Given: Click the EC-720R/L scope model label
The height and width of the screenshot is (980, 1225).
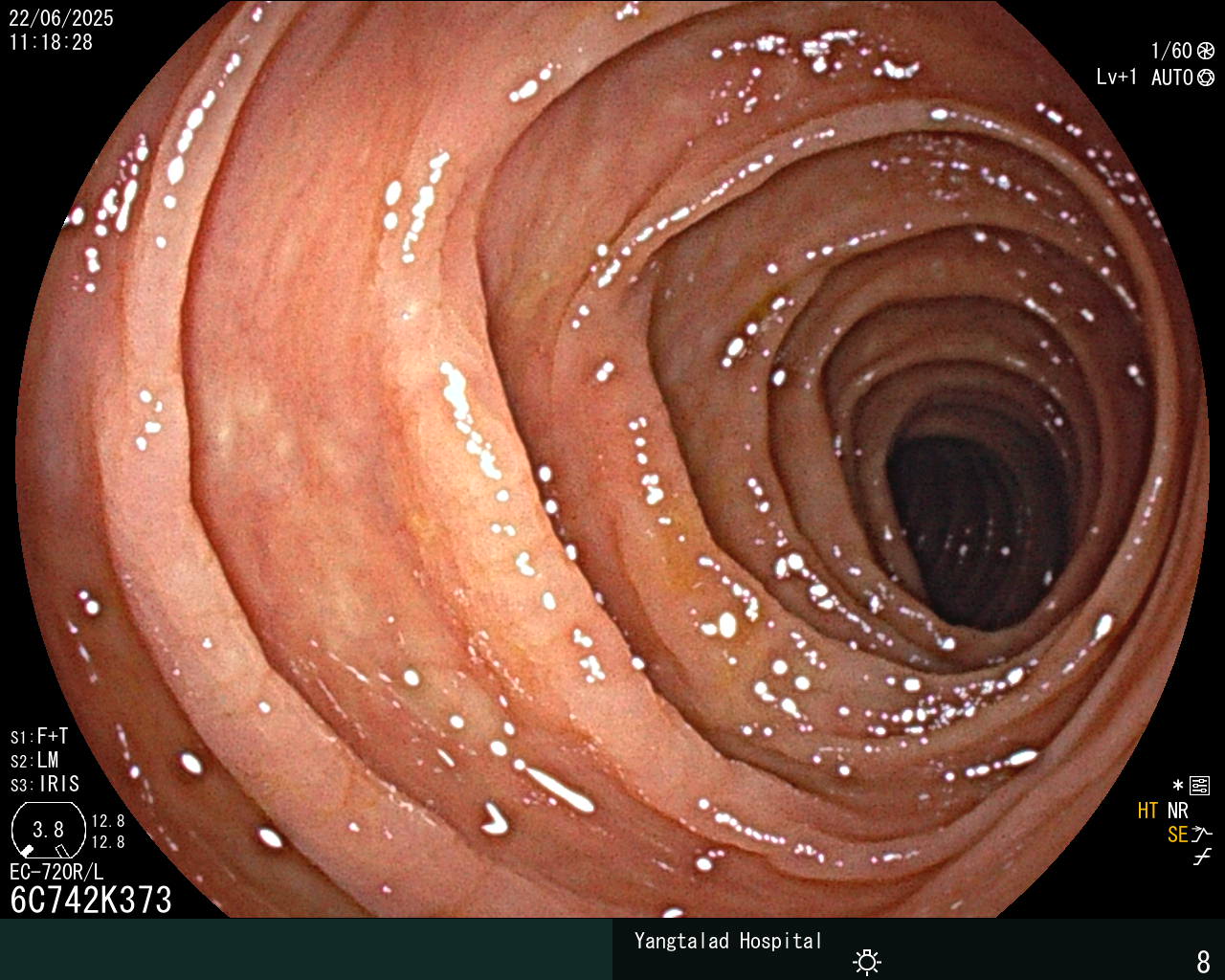Looking at the screenshot, I should coord(56,872).
